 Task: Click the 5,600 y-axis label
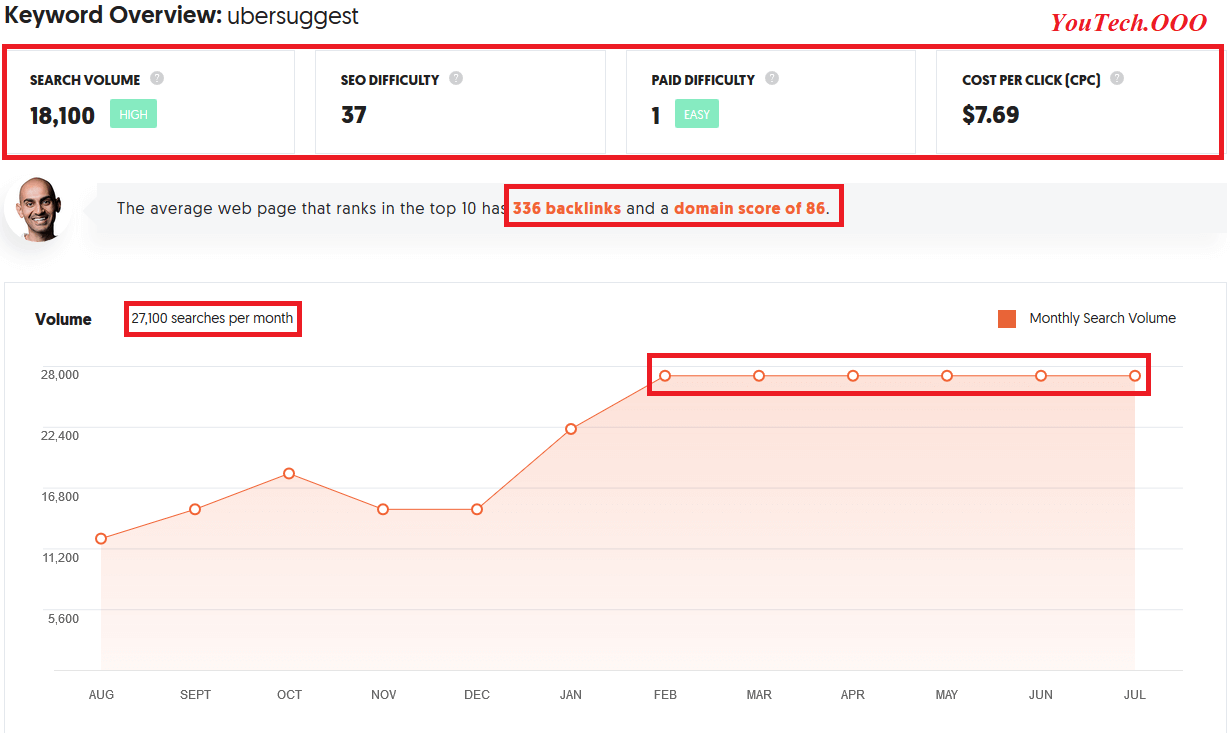(x=63, y=618)
